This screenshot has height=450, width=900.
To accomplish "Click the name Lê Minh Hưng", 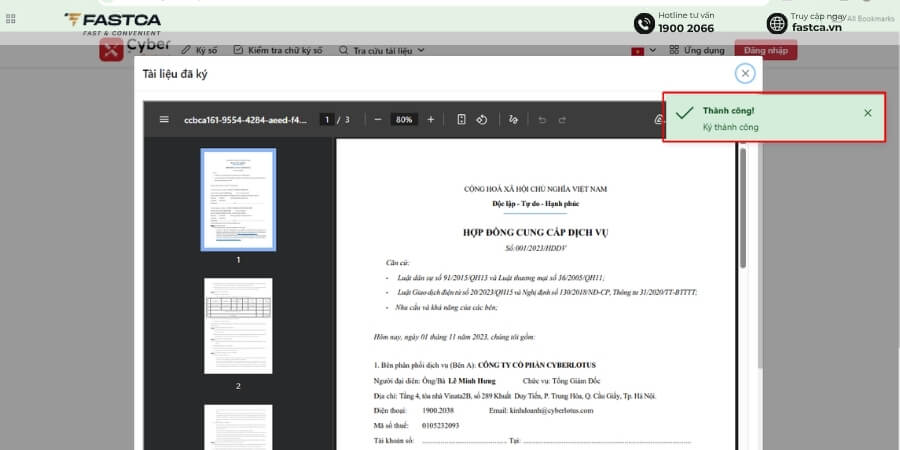I will pyautogui.click(x=472, y=381).
